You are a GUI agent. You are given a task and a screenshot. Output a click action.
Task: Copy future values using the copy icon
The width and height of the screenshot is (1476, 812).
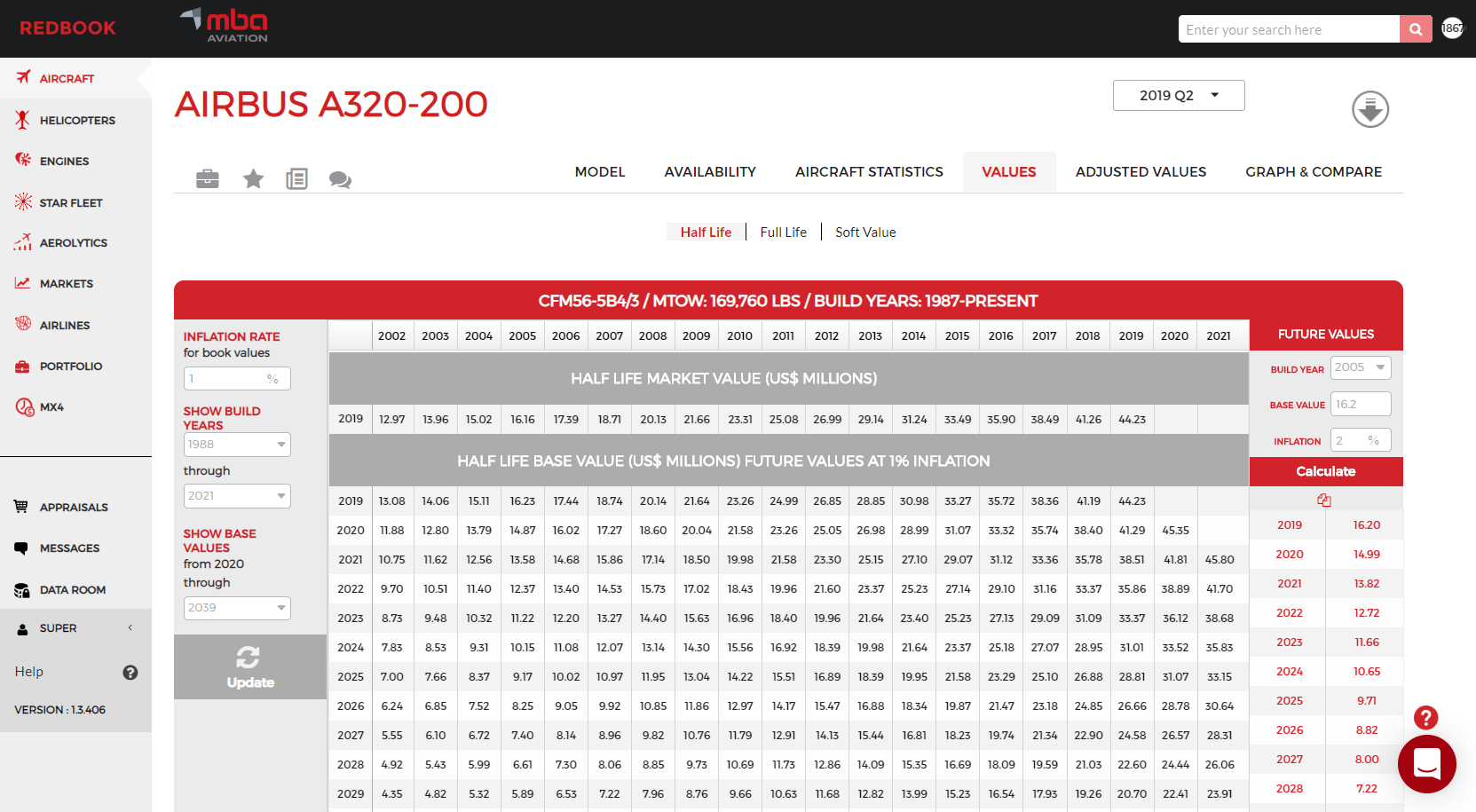[x=1324, y=500]
